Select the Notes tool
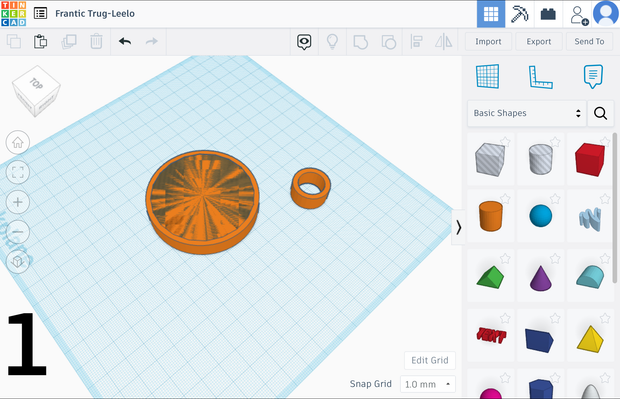Viewport: 620px width, 399px height. click(x=593, y=76)
